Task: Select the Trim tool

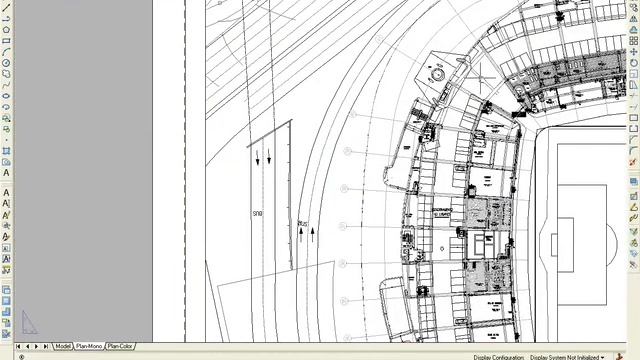Action: point(633,96)
